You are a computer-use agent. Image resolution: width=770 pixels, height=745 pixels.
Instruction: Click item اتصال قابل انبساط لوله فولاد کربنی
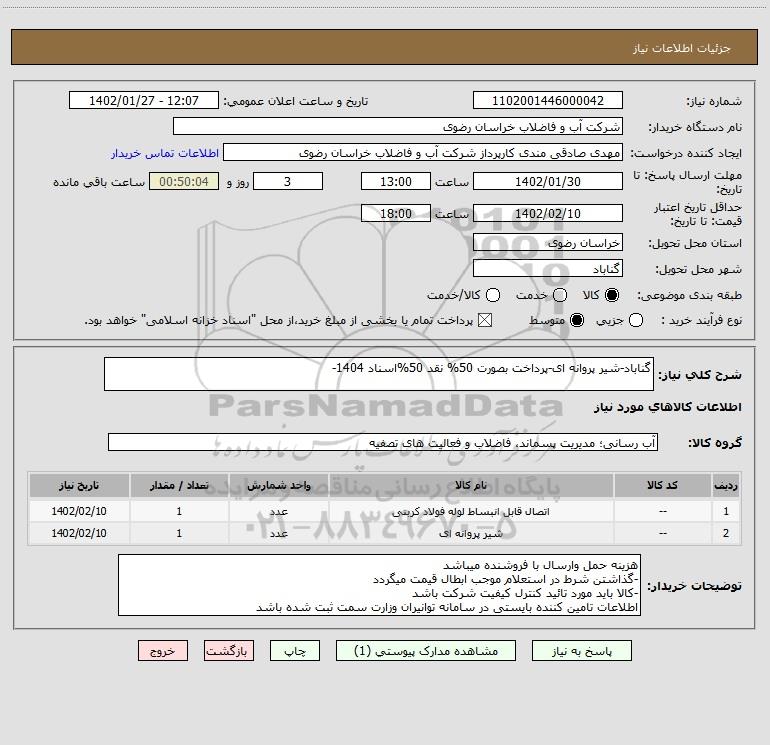[470, 512]
